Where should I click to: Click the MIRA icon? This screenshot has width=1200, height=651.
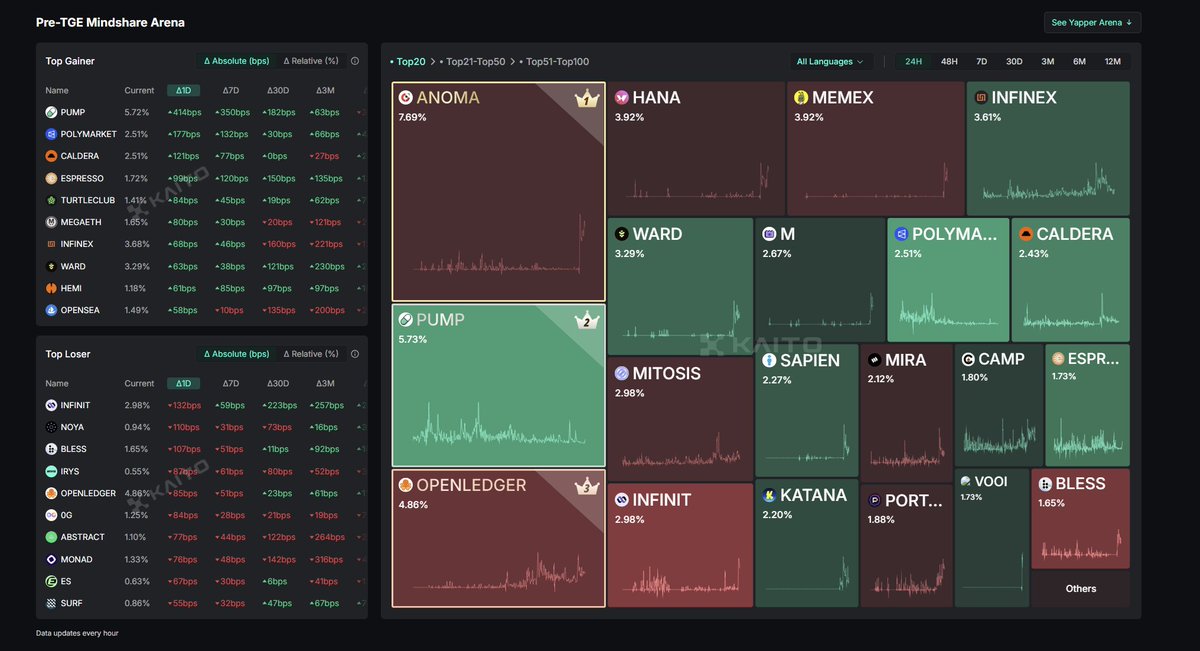874,360
